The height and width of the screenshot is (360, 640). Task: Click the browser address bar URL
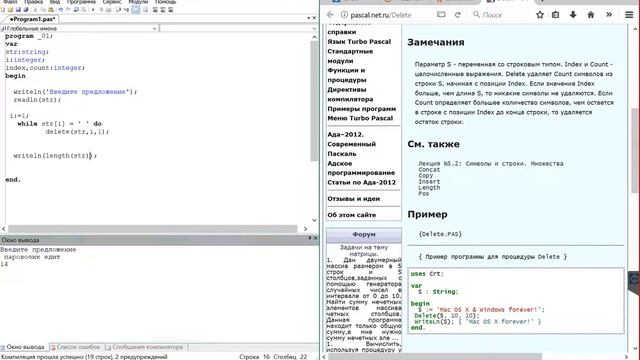[x=381, y=15]
